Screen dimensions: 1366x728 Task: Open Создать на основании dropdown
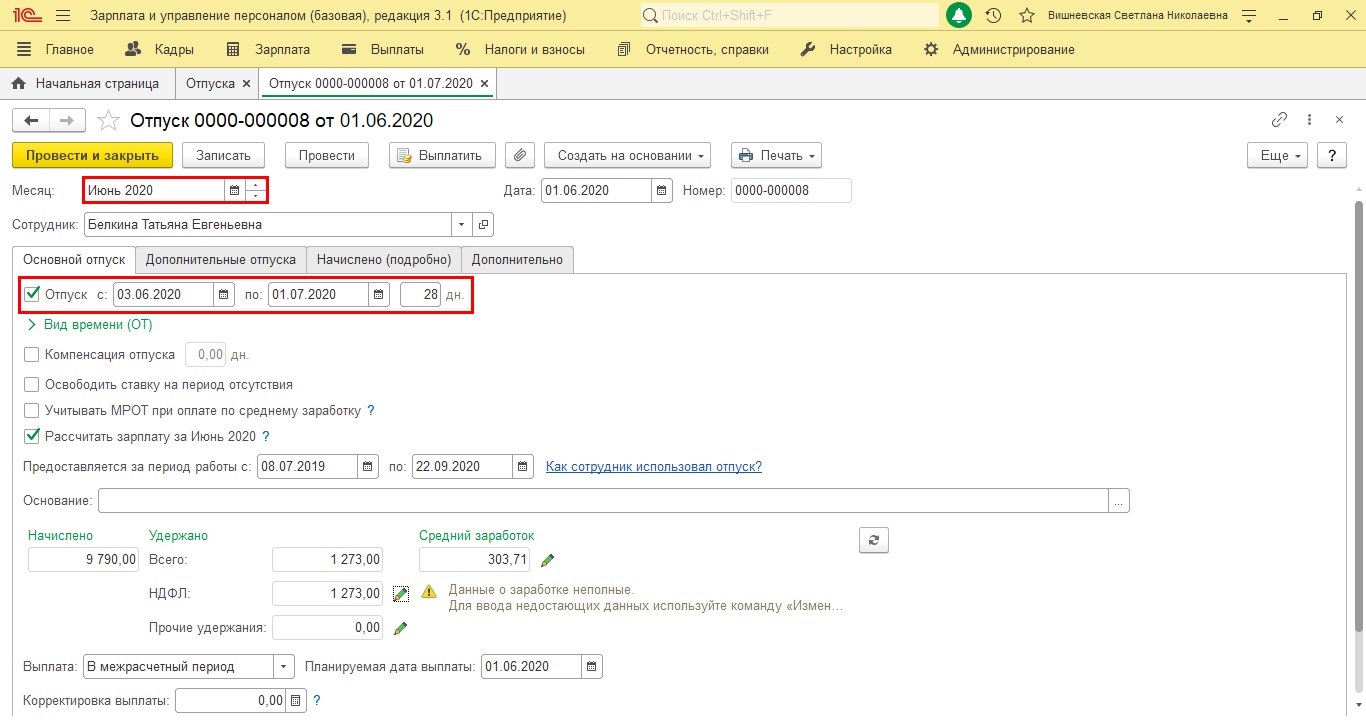click(x=627, y=155)
